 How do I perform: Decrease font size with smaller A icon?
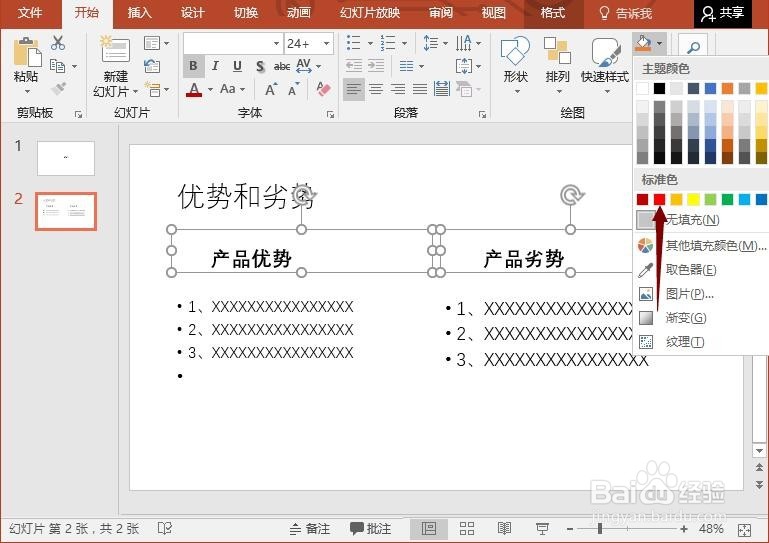(x=294, y=90)
